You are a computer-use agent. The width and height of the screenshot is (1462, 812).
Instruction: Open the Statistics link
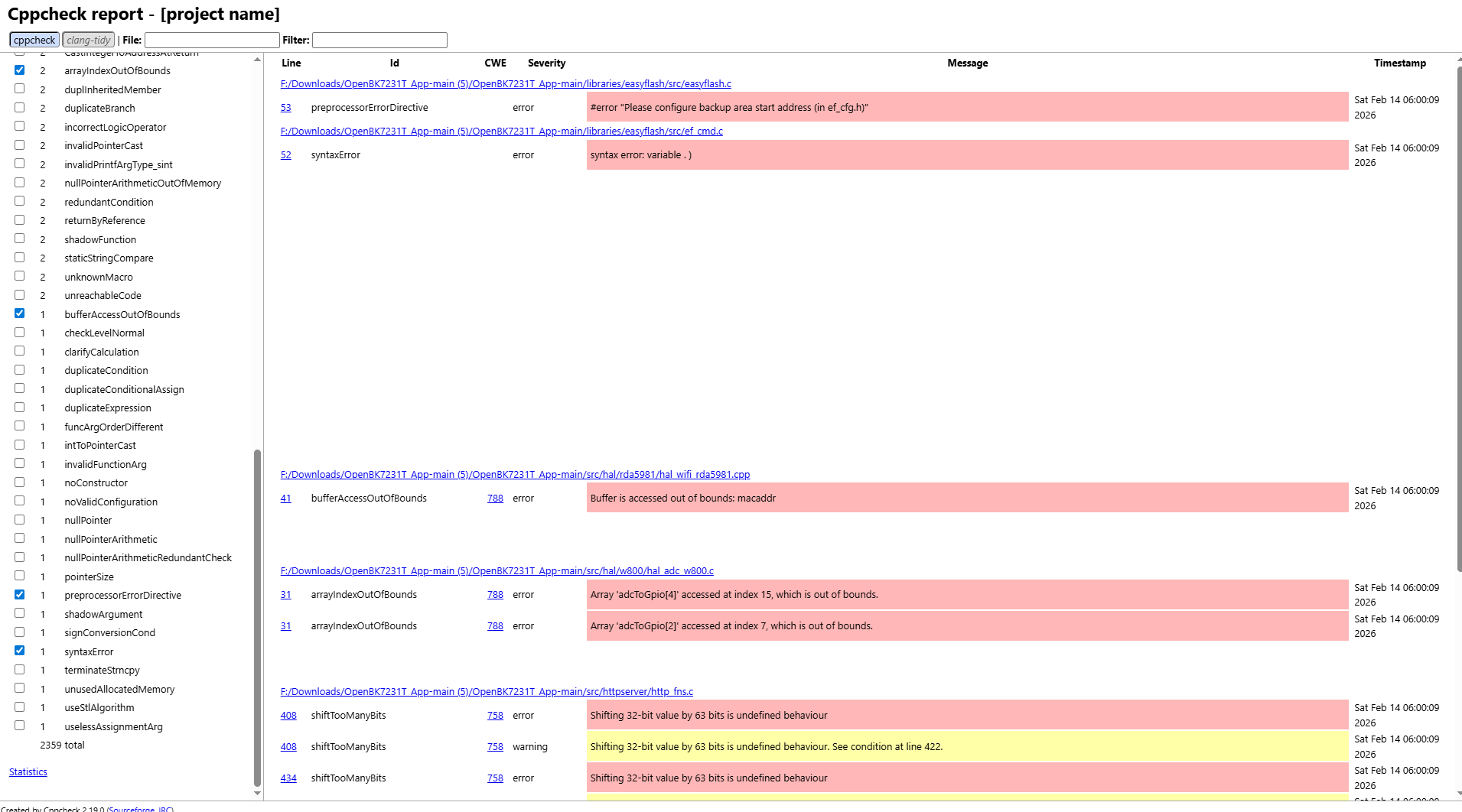(x=28, y=772)
